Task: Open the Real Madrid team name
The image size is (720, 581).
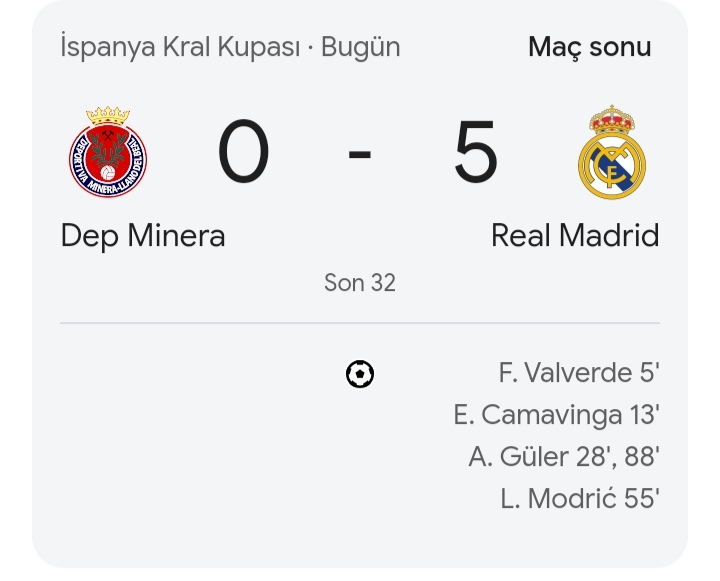Action: pos(575,236)
